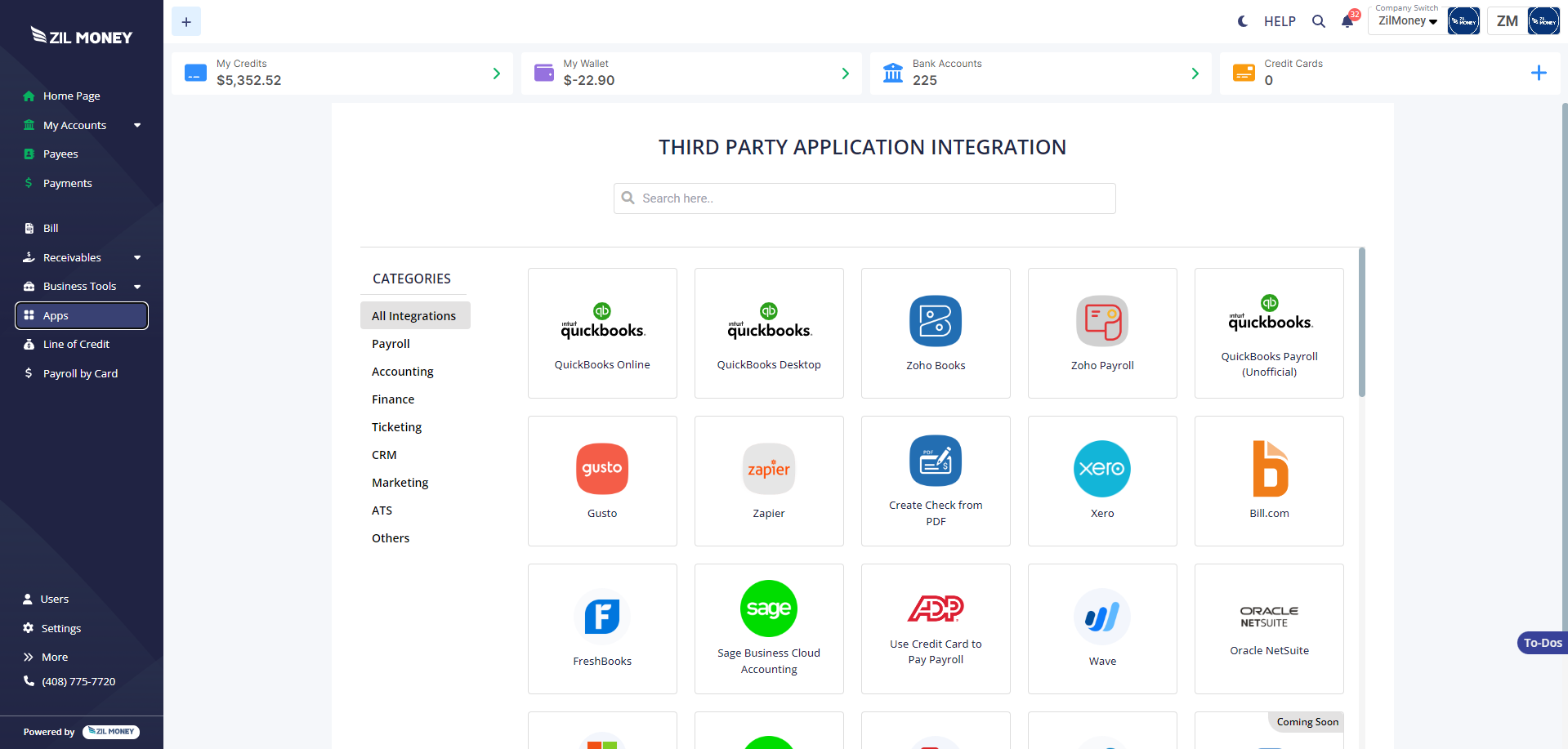Screen dimensions: 1568x749
Task: Click the Bank Accounts building icon
Action: click(x=893, y=73)
